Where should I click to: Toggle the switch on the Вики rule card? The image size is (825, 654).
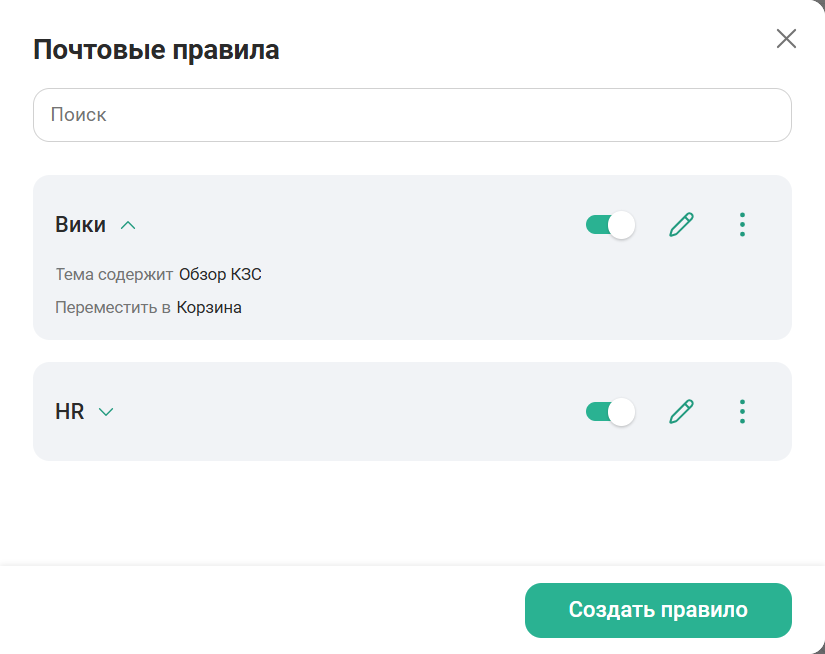[x=609, y=225]
